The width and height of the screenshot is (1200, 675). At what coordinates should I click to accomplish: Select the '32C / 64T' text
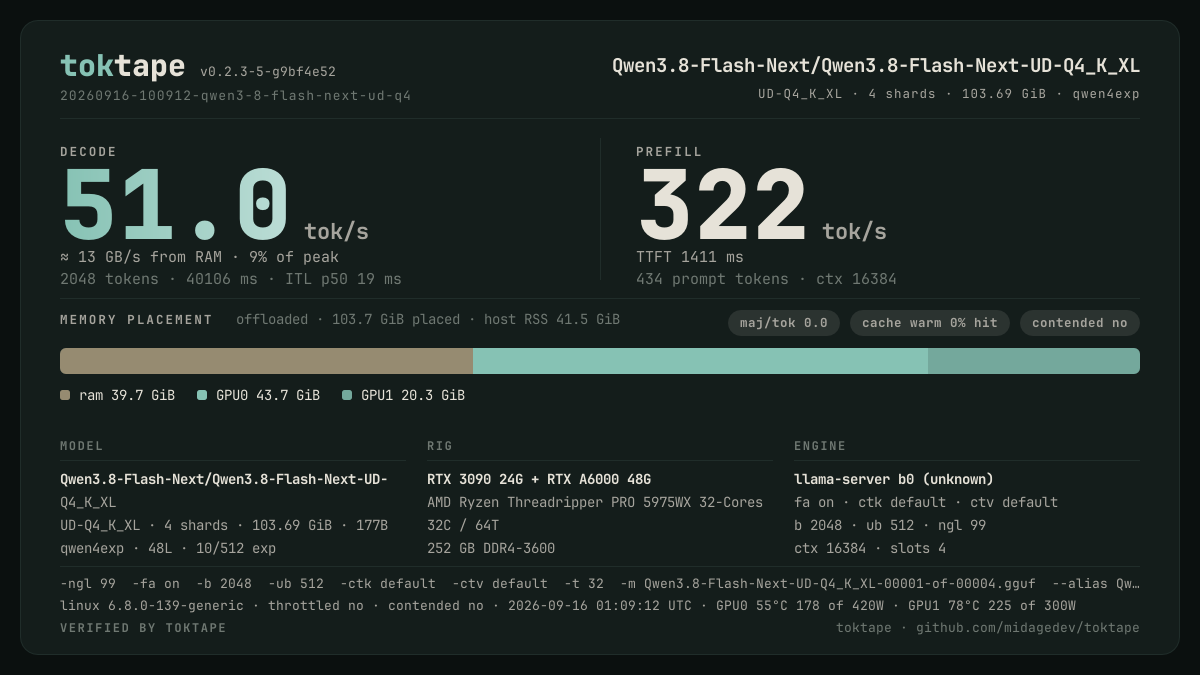point(463,525)
